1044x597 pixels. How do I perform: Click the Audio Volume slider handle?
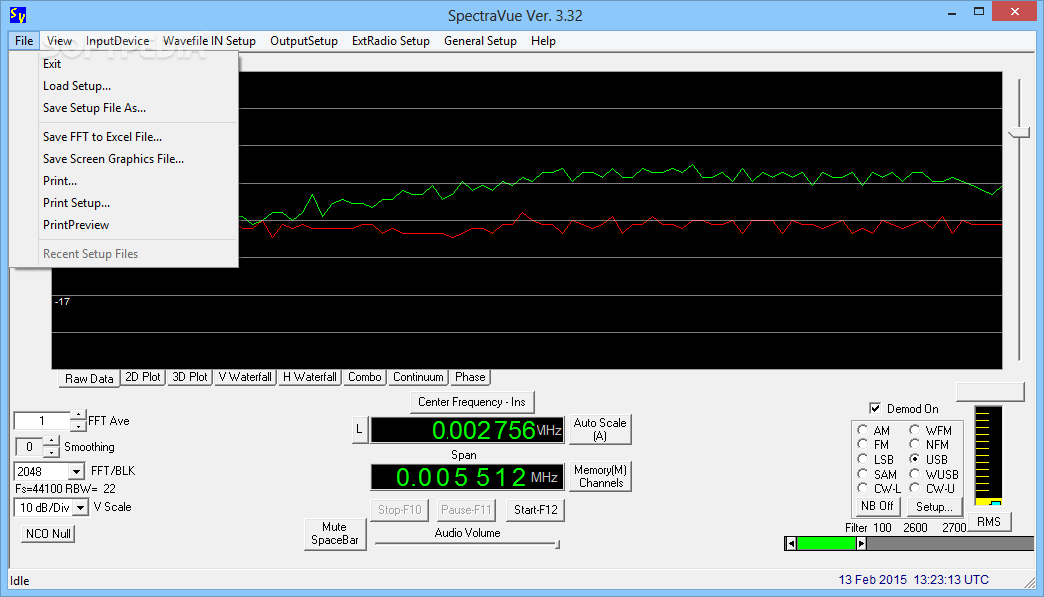tap(557, 544)
